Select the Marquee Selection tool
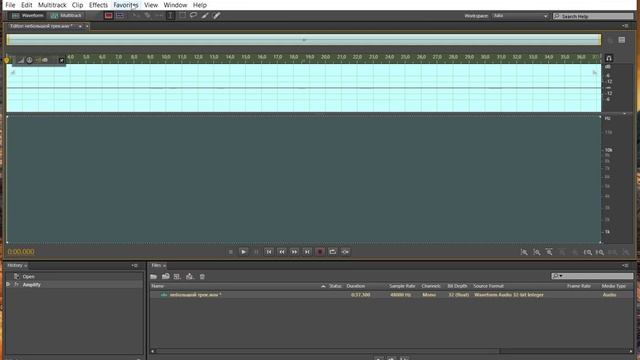 182,16
